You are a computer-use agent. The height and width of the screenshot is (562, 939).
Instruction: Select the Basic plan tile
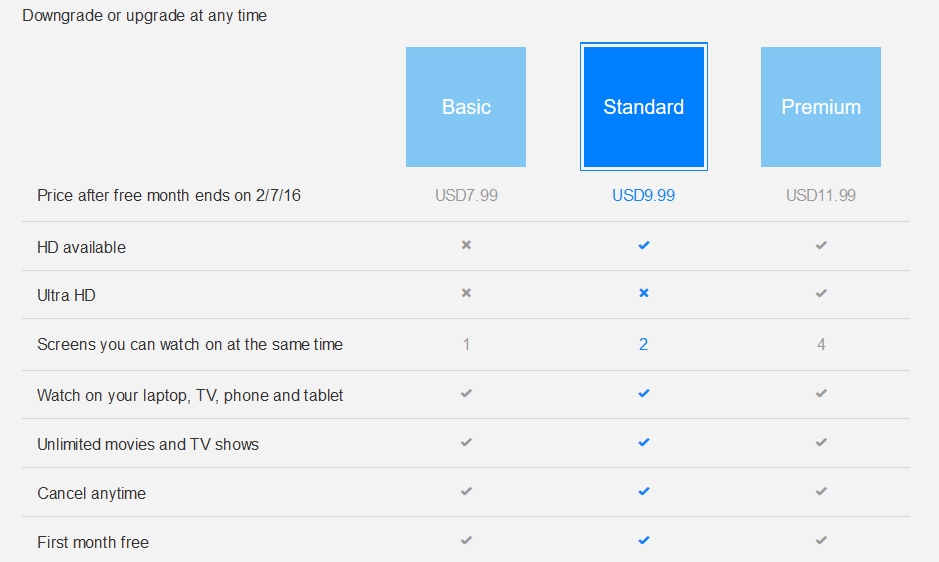pos(466,107)
